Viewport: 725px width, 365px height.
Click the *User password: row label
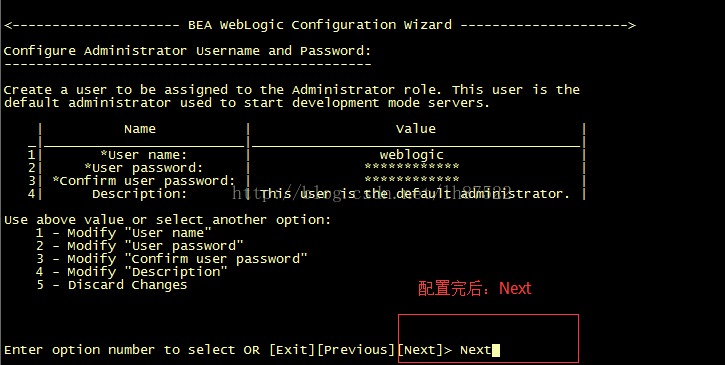tap(144, 167)
